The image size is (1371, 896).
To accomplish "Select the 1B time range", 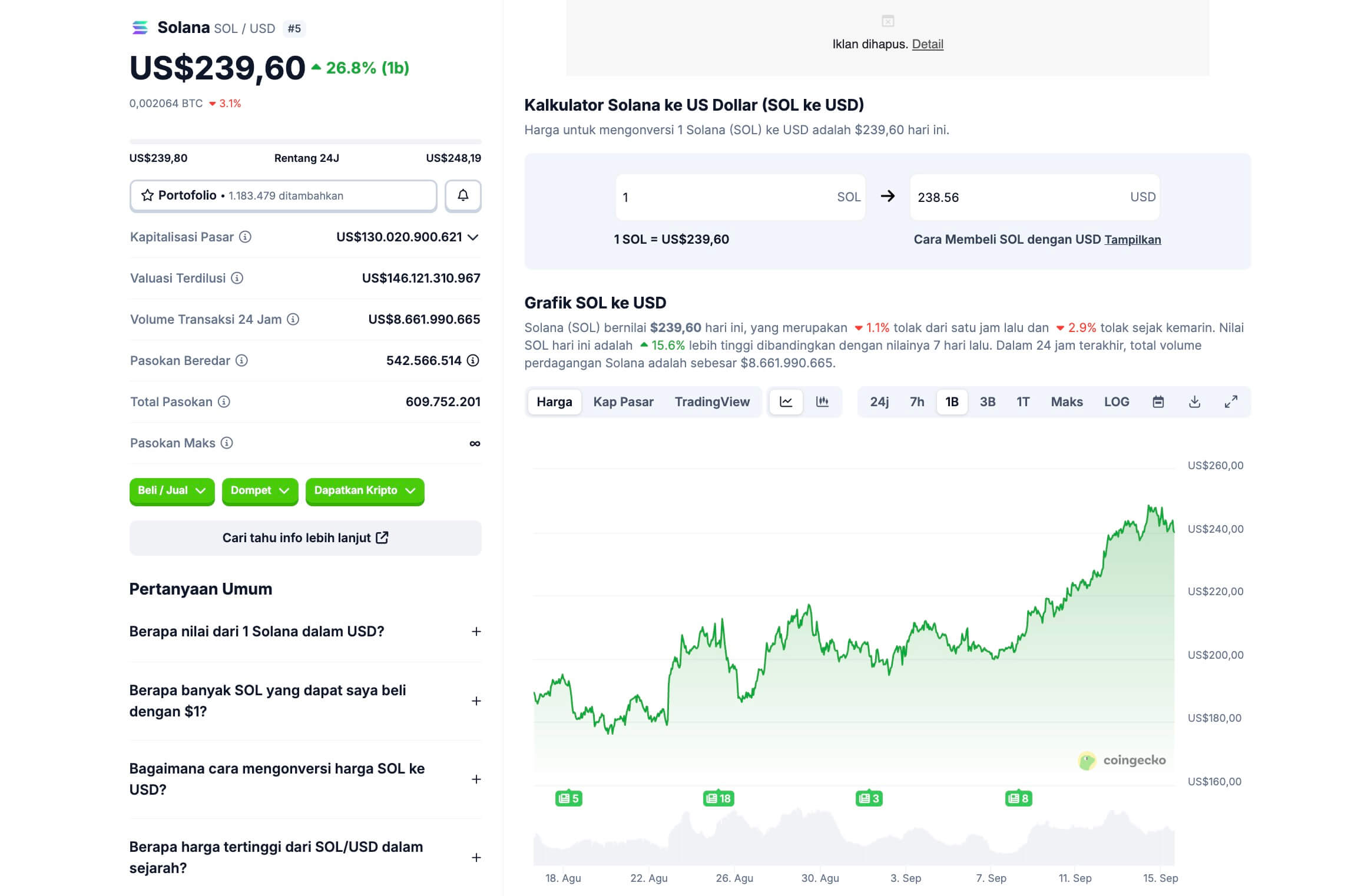I will coord(952,401).
